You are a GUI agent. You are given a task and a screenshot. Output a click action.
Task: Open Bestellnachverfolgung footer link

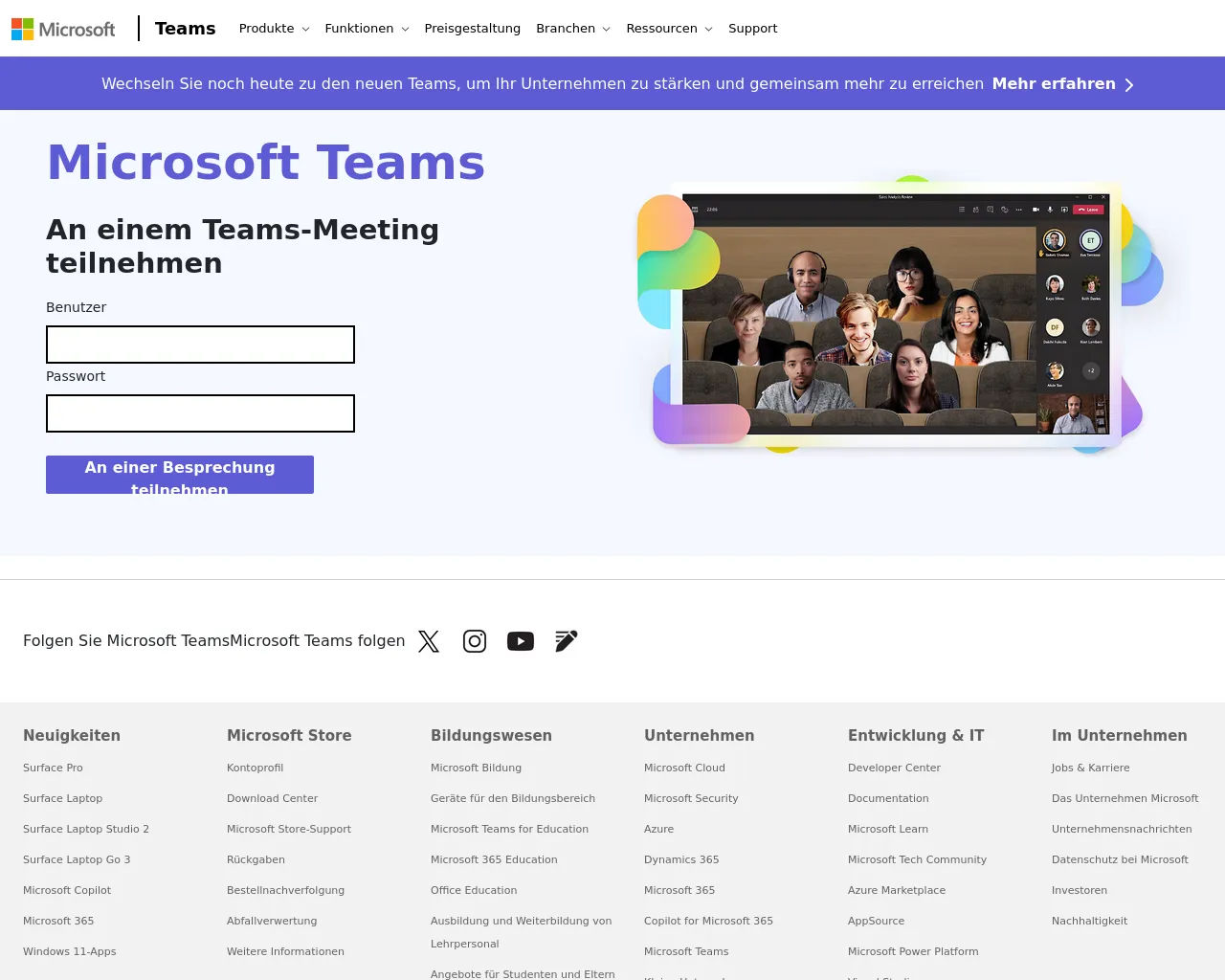point(286,890)
